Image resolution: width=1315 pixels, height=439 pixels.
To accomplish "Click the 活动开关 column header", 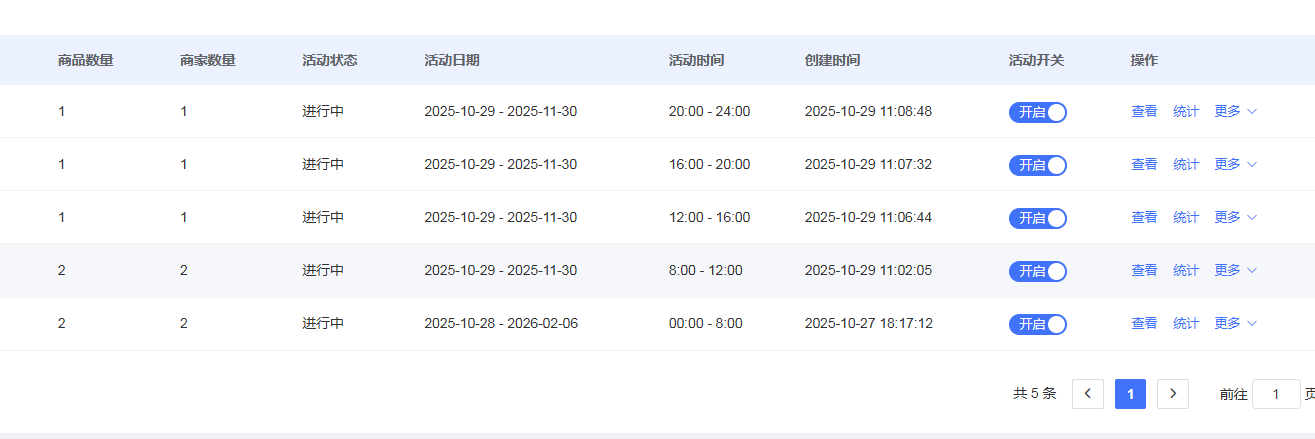I will coord(1036,60).
